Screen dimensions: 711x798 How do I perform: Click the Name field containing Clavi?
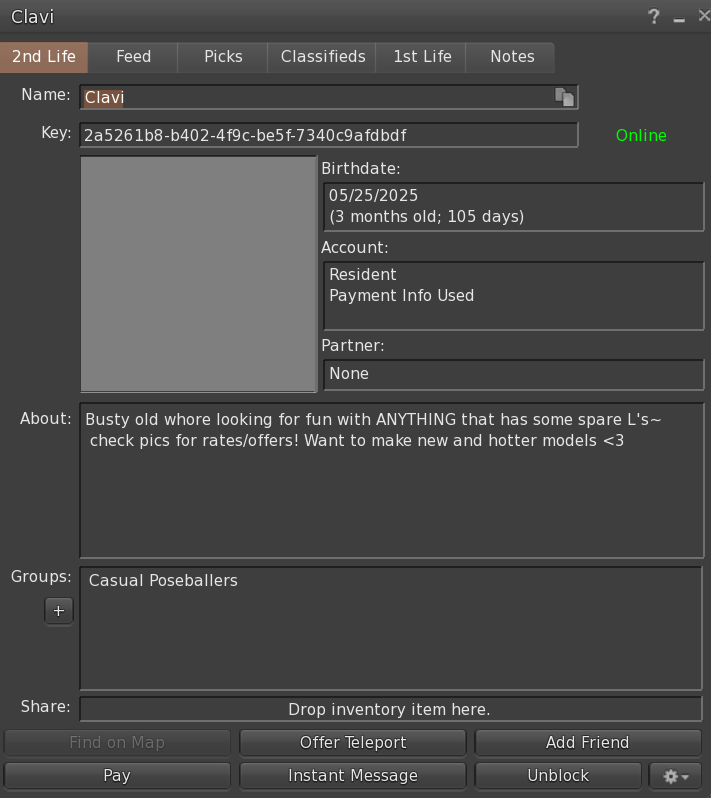point(329,97)
